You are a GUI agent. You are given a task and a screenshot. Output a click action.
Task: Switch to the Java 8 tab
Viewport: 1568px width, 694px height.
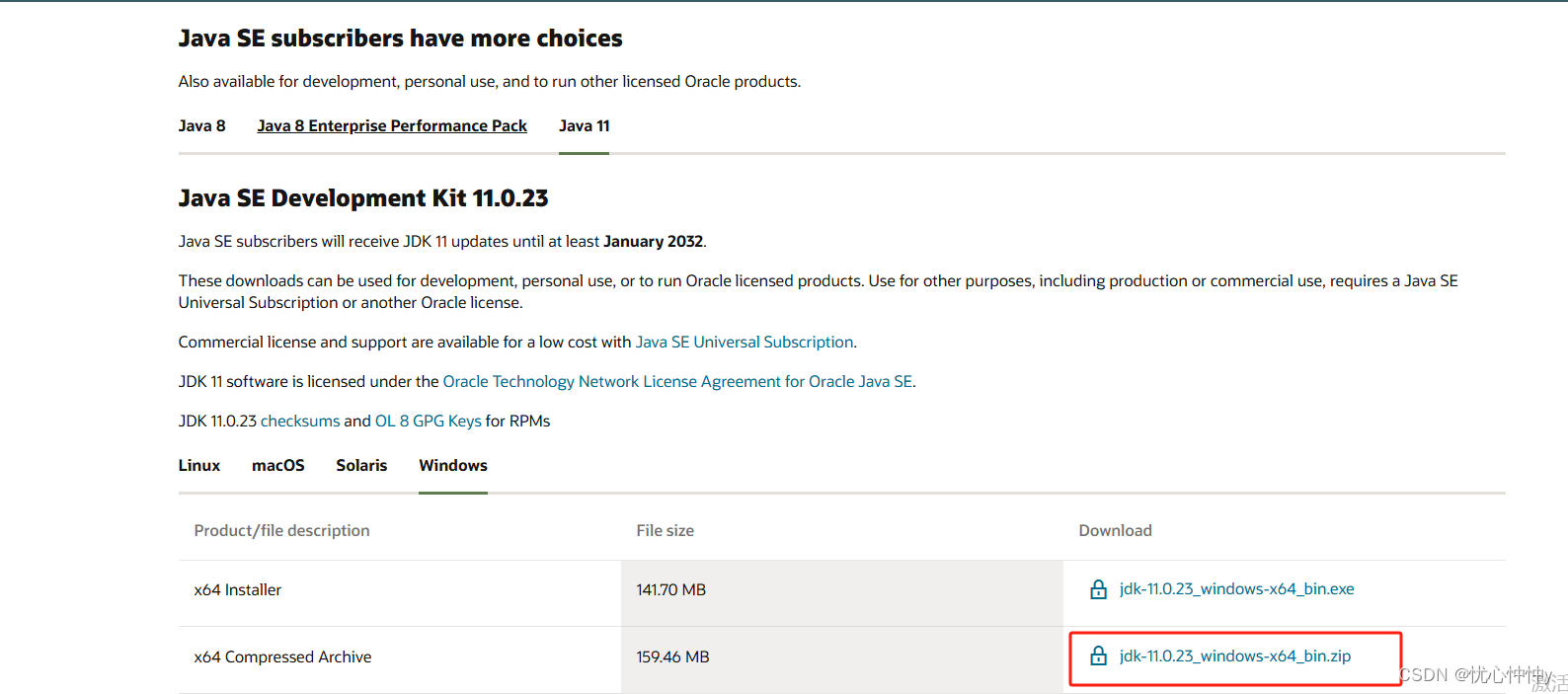[x=201, y=126]
